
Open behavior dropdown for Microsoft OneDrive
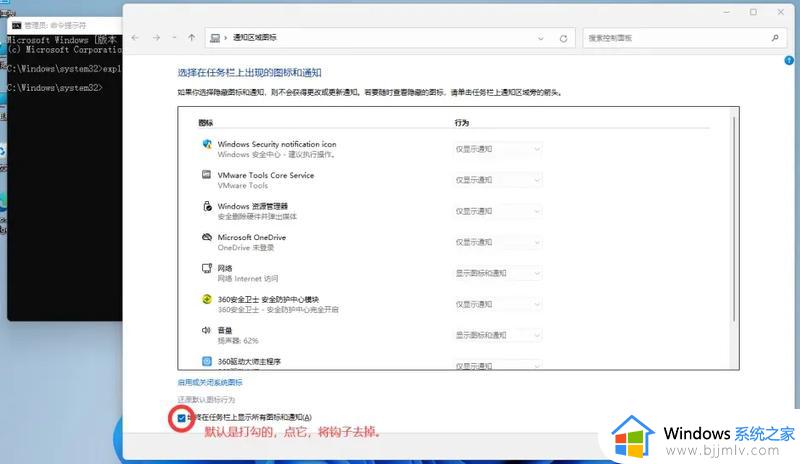(497, 242)
